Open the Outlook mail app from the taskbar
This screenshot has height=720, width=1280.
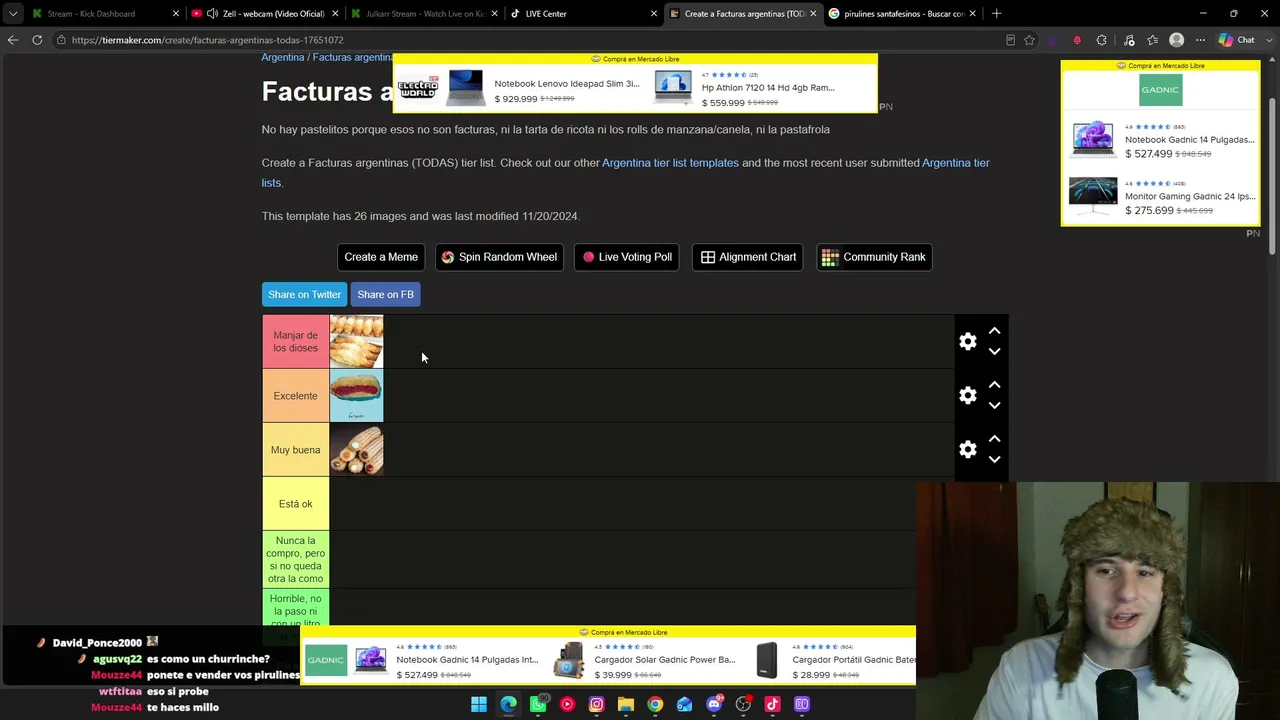coord(684,704)
